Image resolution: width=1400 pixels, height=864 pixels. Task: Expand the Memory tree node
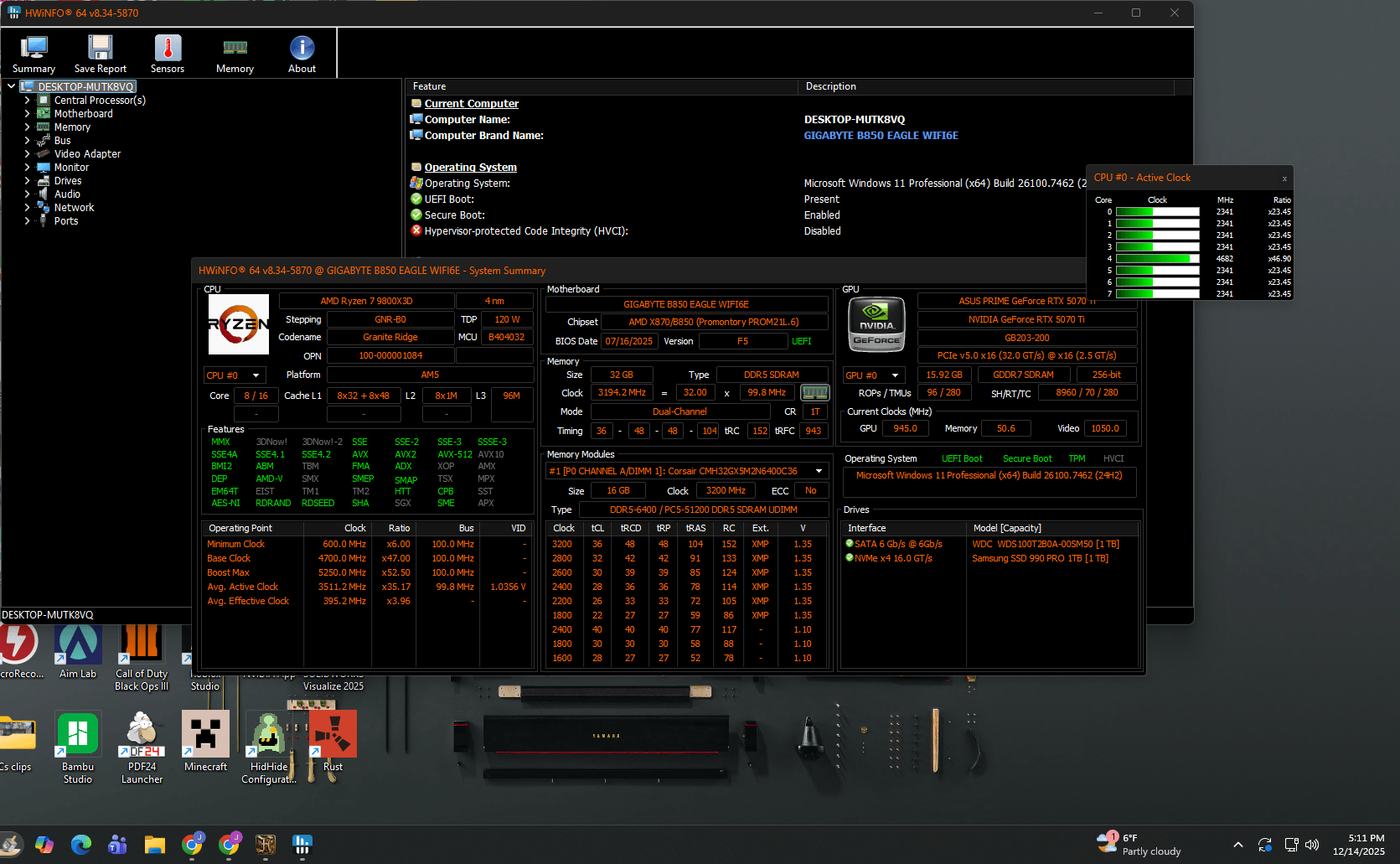(27, 127)
